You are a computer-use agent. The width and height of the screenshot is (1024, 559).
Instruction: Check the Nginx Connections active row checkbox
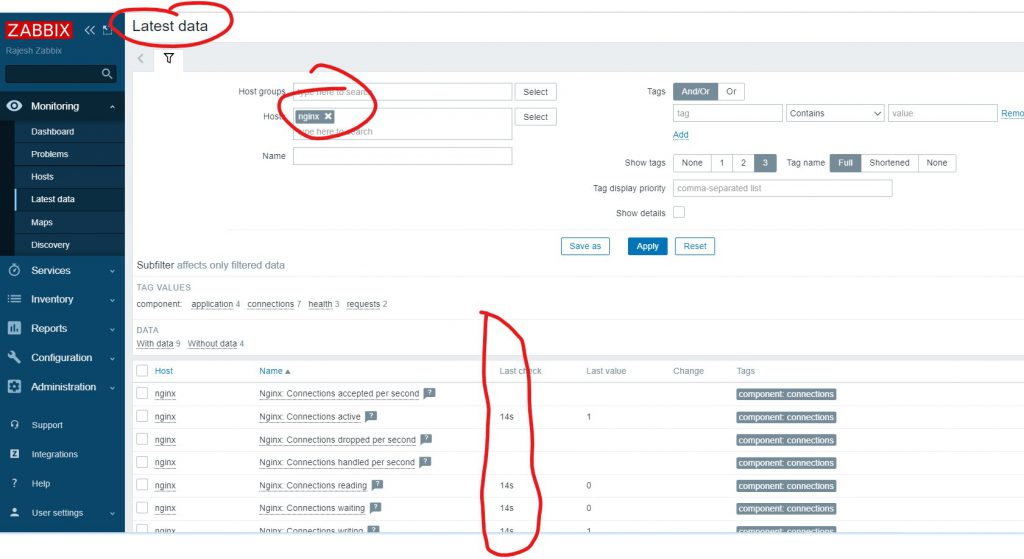pos(142,417)
